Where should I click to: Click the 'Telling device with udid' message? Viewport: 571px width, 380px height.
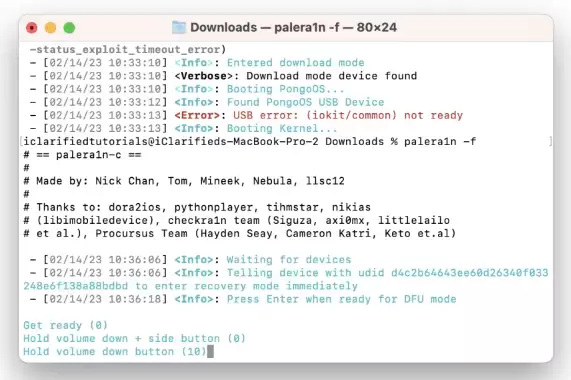[x=387, y=273]
